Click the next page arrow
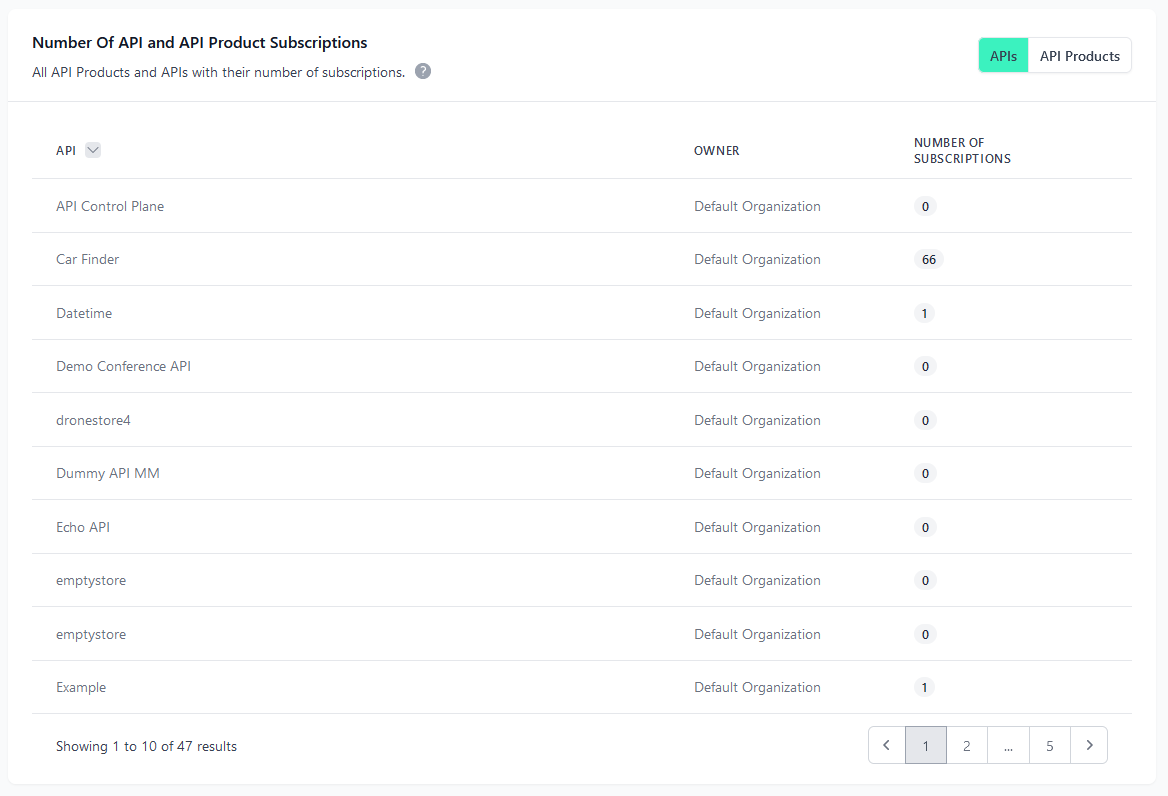 click(1089, 745)
